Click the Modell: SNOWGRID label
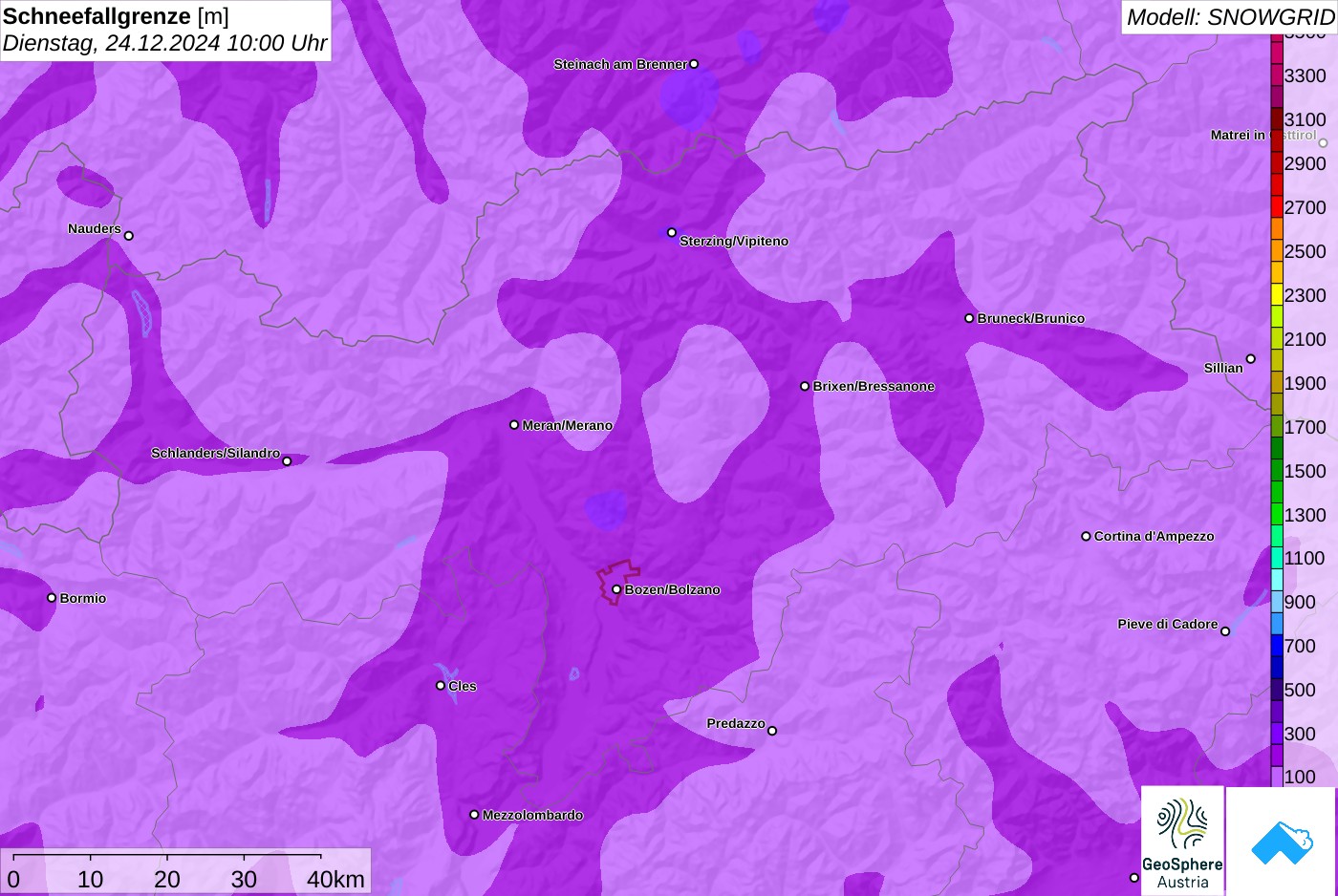Screen dimensions: 1338x896 1230,17
